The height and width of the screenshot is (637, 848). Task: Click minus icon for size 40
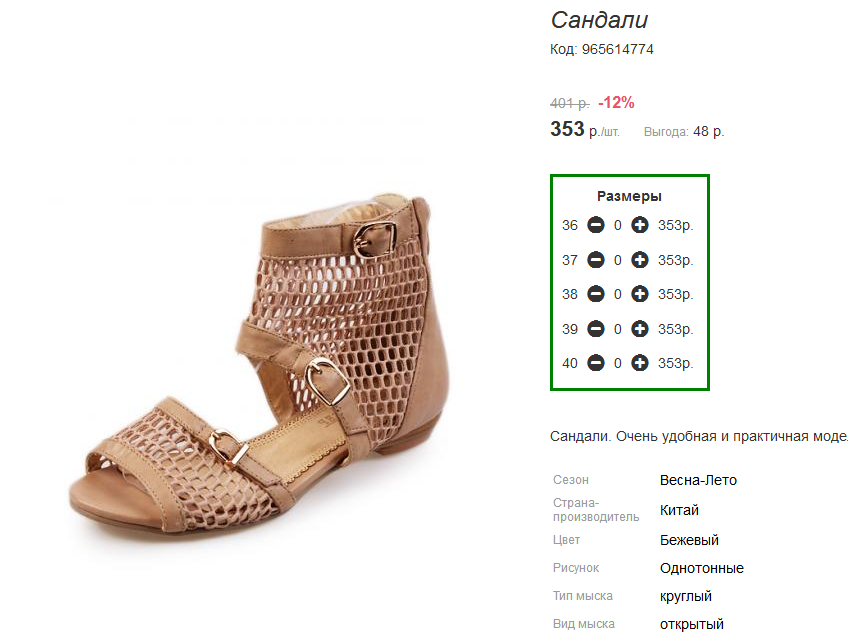point(596,363)
